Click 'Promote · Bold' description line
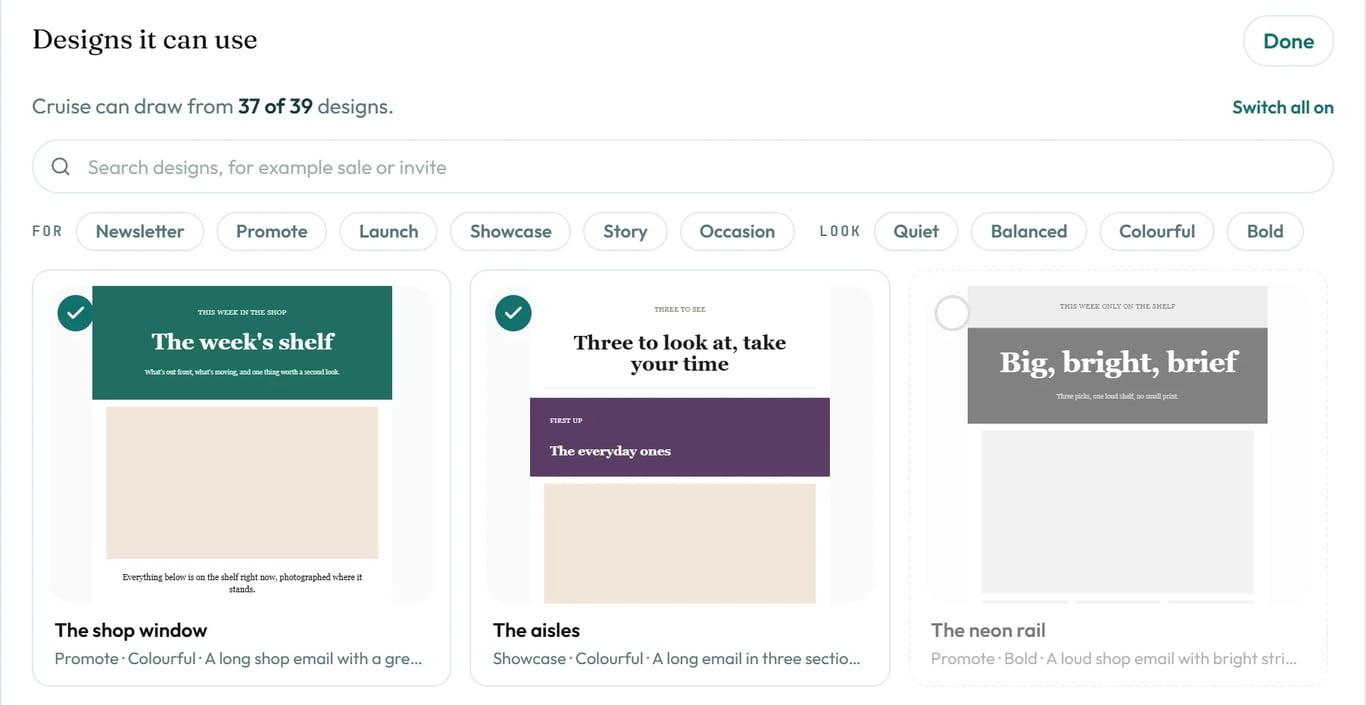This screenshot has width=1366, height=705. [1114, 659]
